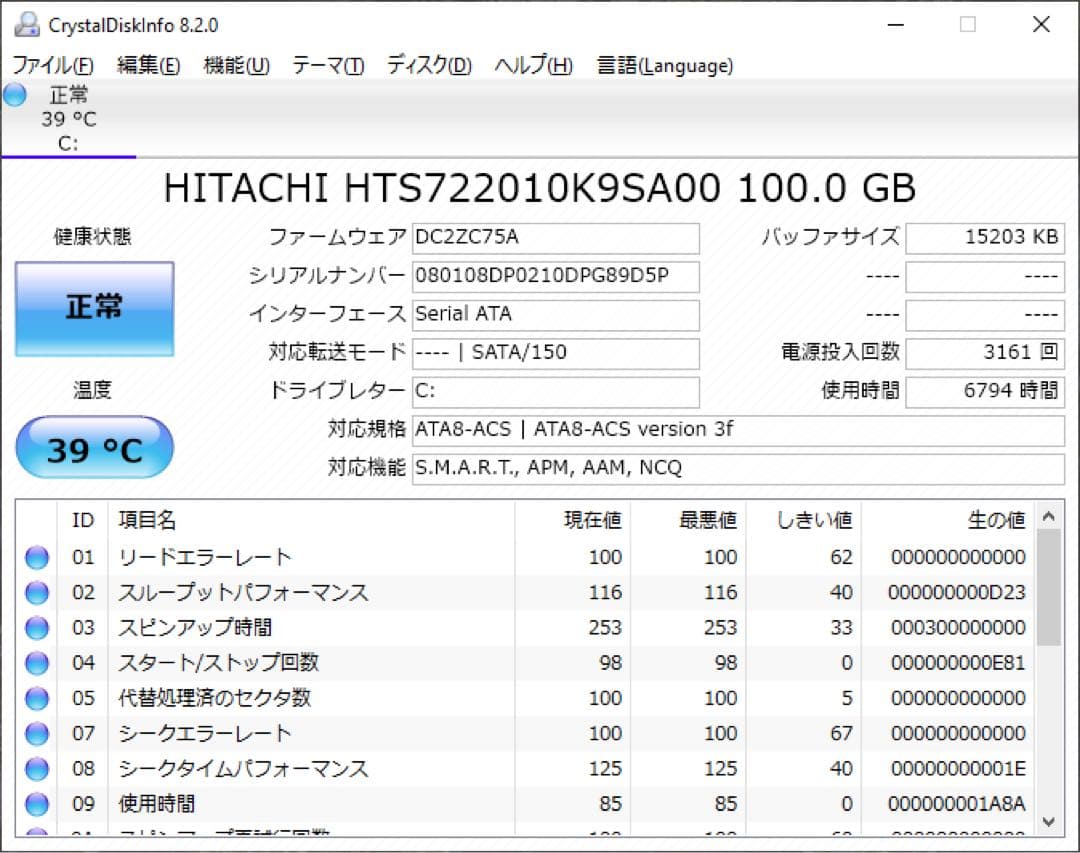This screenshot has height=853, width=1080.
Task: Click status dot for リードエラーレート row
Action: pyautogui.click(x=36, y=557)
